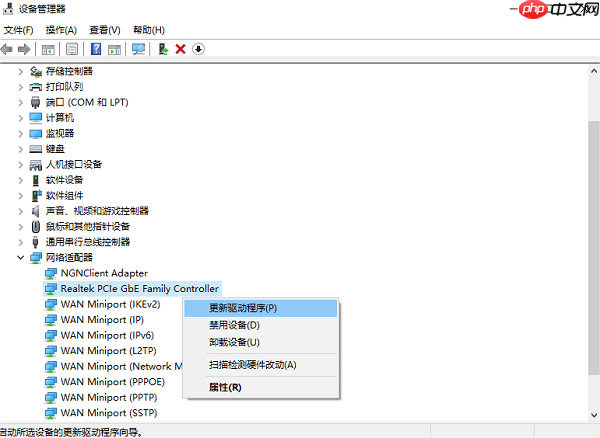Viewport: 600px width, 438px height.
Task: Click the down-arrow disable device icon
Action: pyautogui.click(x=198, y=49)
